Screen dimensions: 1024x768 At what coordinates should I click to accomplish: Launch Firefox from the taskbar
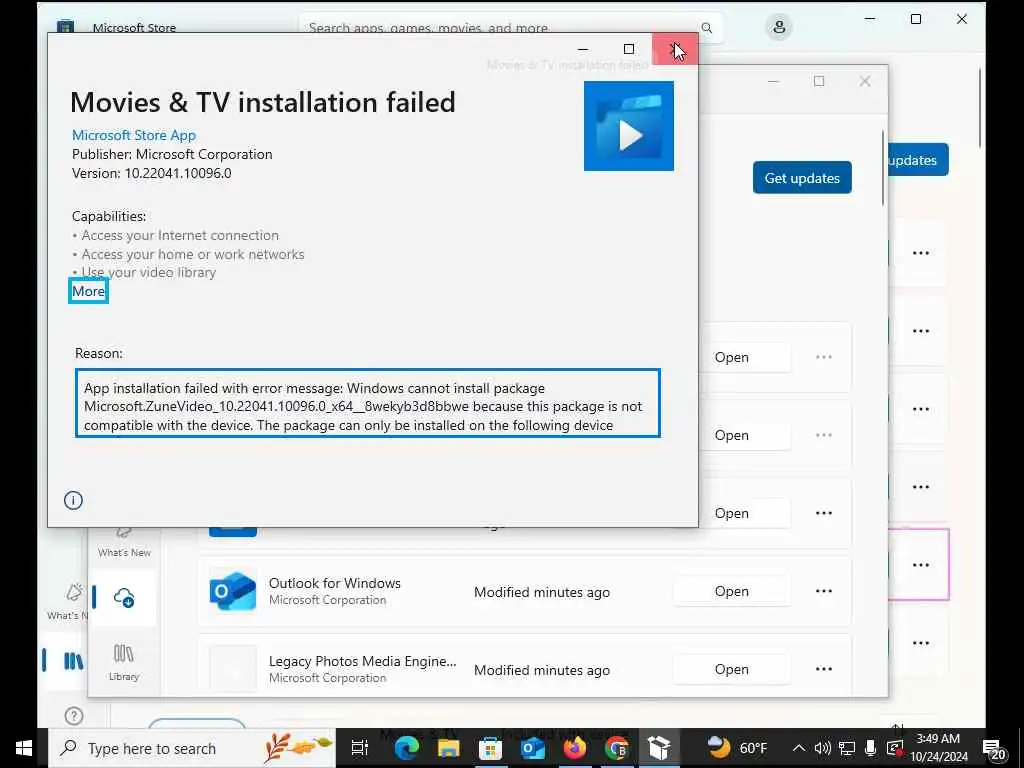click(575, 748)
